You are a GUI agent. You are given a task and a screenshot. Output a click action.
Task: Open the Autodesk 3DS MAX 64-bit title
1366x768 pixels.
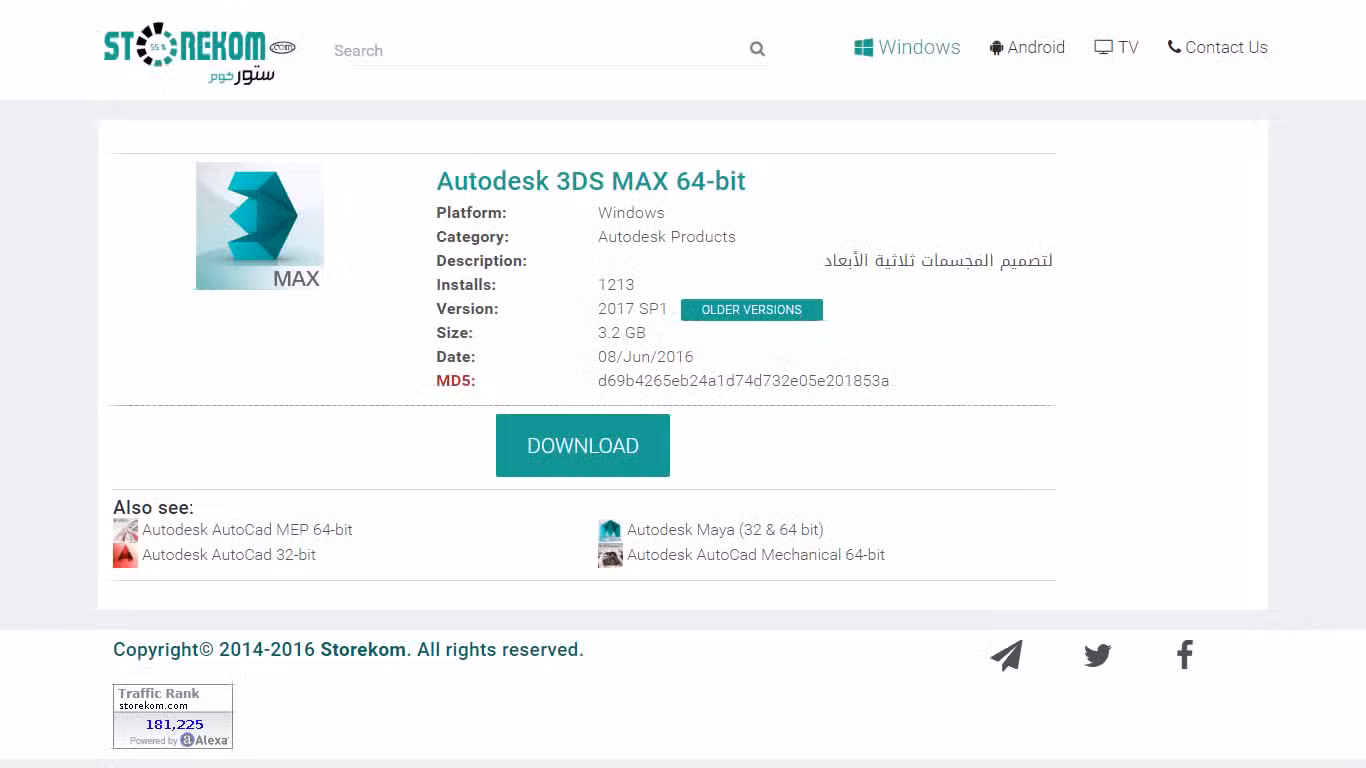pyautogui.click(x=591, y=181)
